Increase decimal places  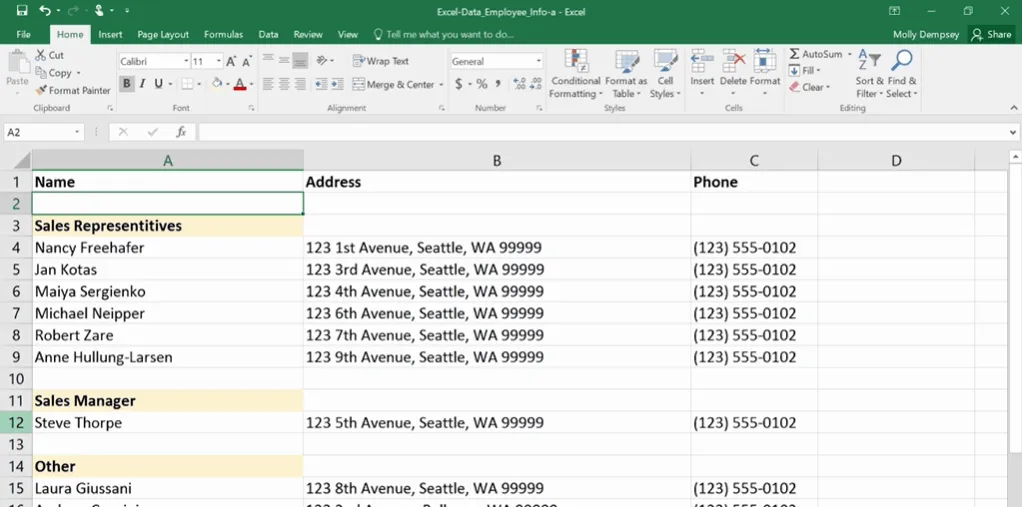tap(519, 84)
